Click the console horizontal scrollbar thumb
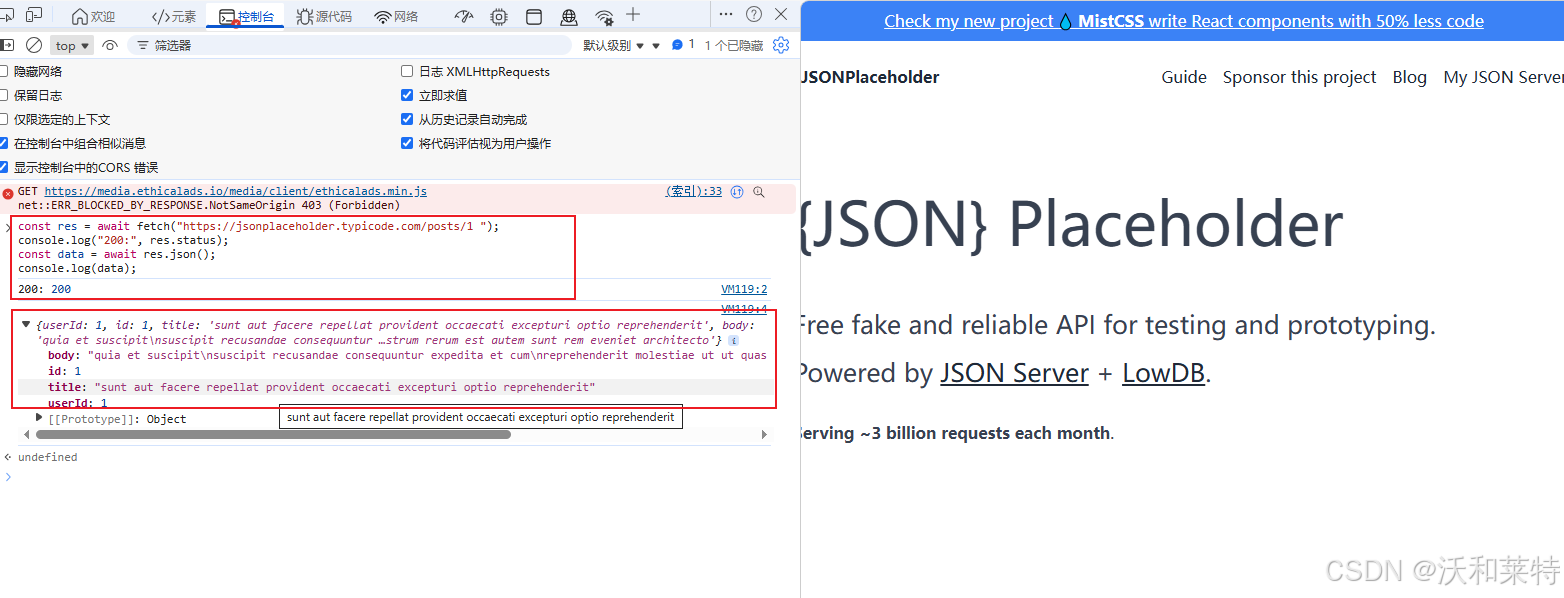Screen dimensions: 1564x598 click(273, 435)
